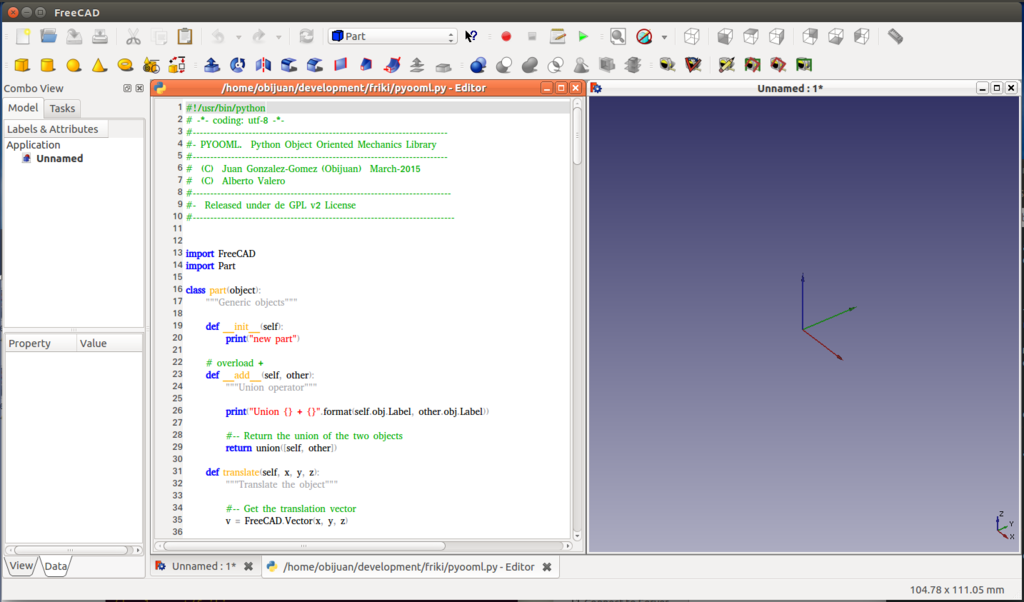
Task: Click the Fit All magnifier icon
Action: (618, 37)
